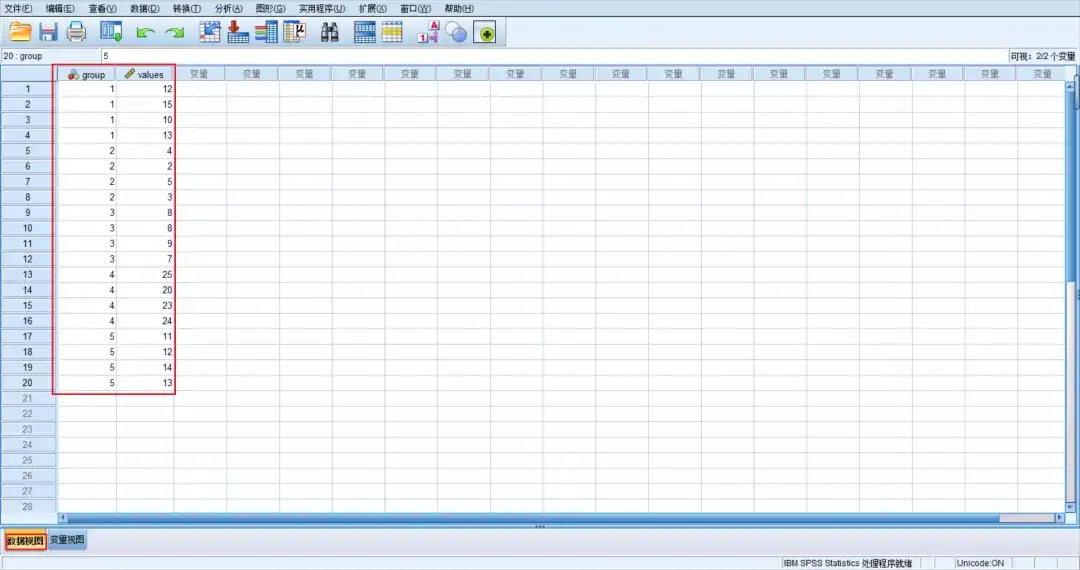The width and height of the screenshot is (1080, 570).
Task: Click the vertical scrollbar up arrow
Action: point(1070,87)
